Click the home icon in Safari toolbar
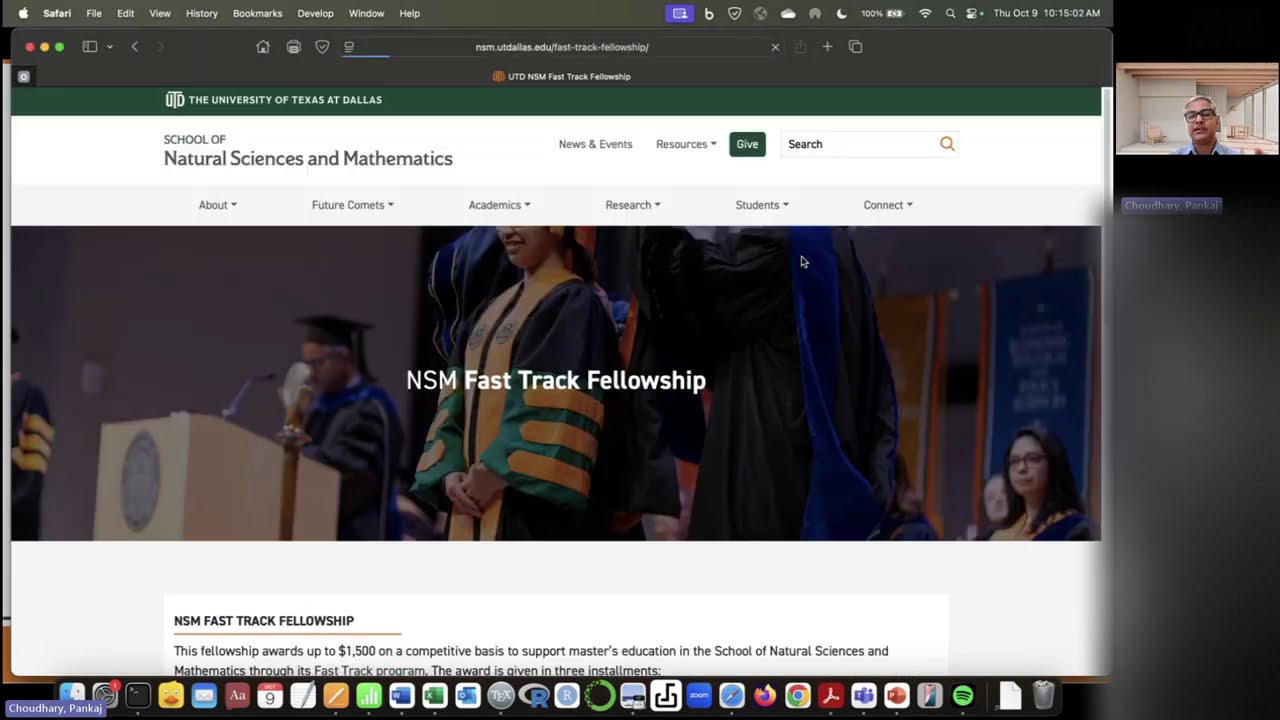Screen dimensions: 1280x720 click(263, 47)
